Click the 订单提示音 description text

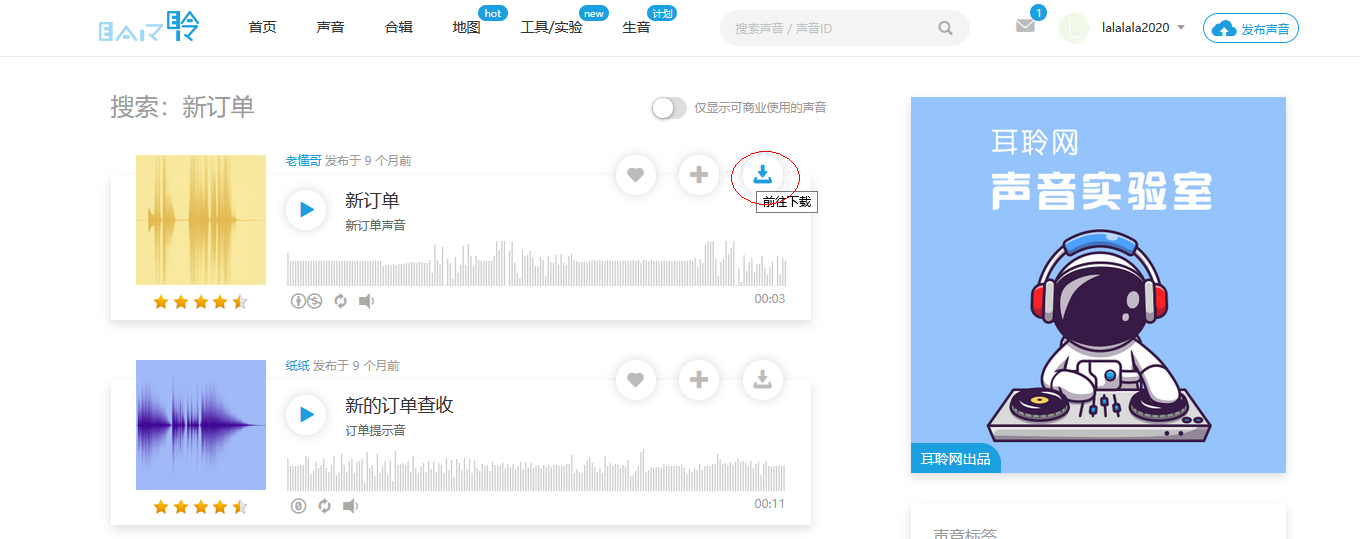point(375,431)
